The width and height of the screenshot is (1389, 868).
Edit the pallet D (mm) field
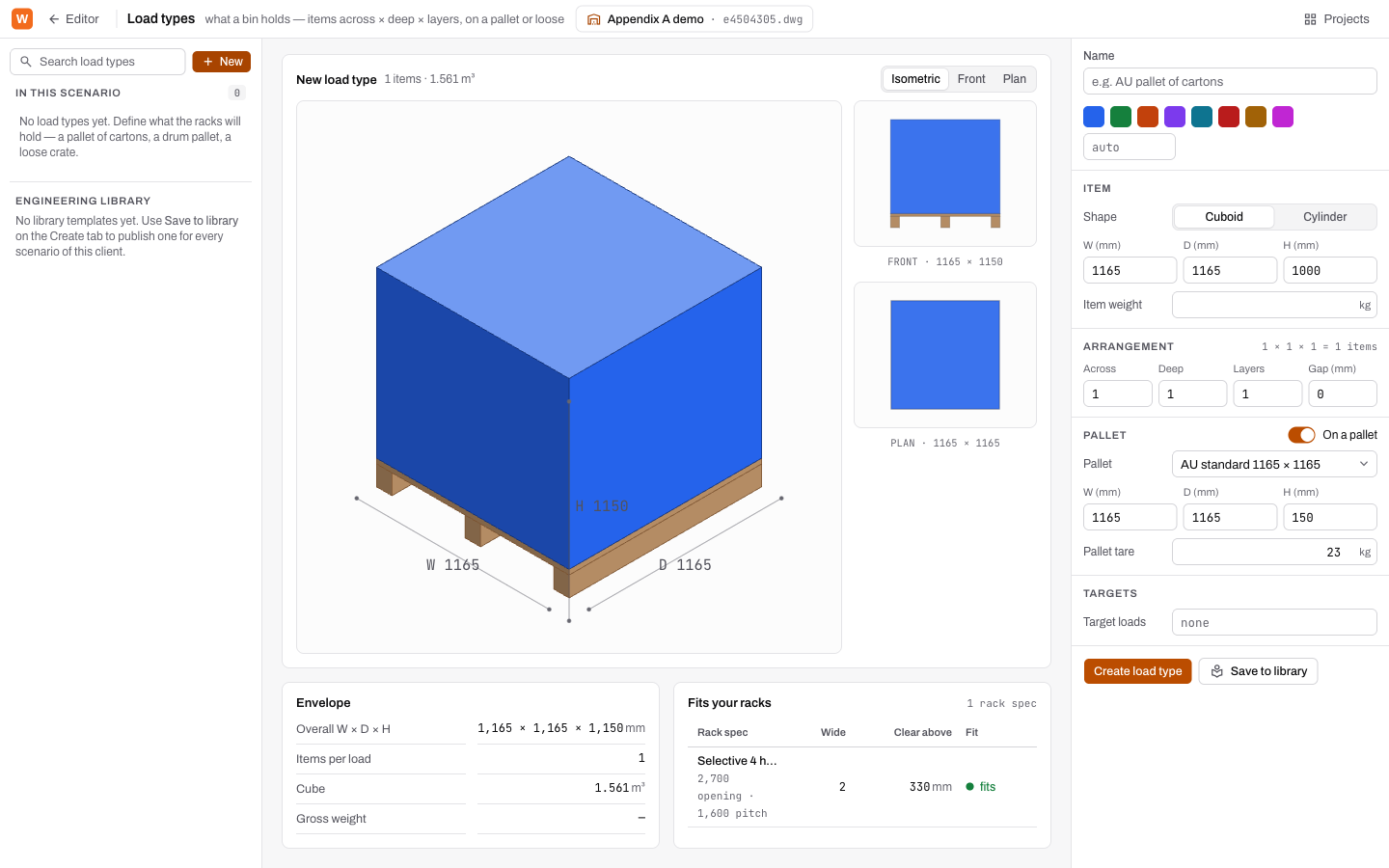coord(1230,517)
